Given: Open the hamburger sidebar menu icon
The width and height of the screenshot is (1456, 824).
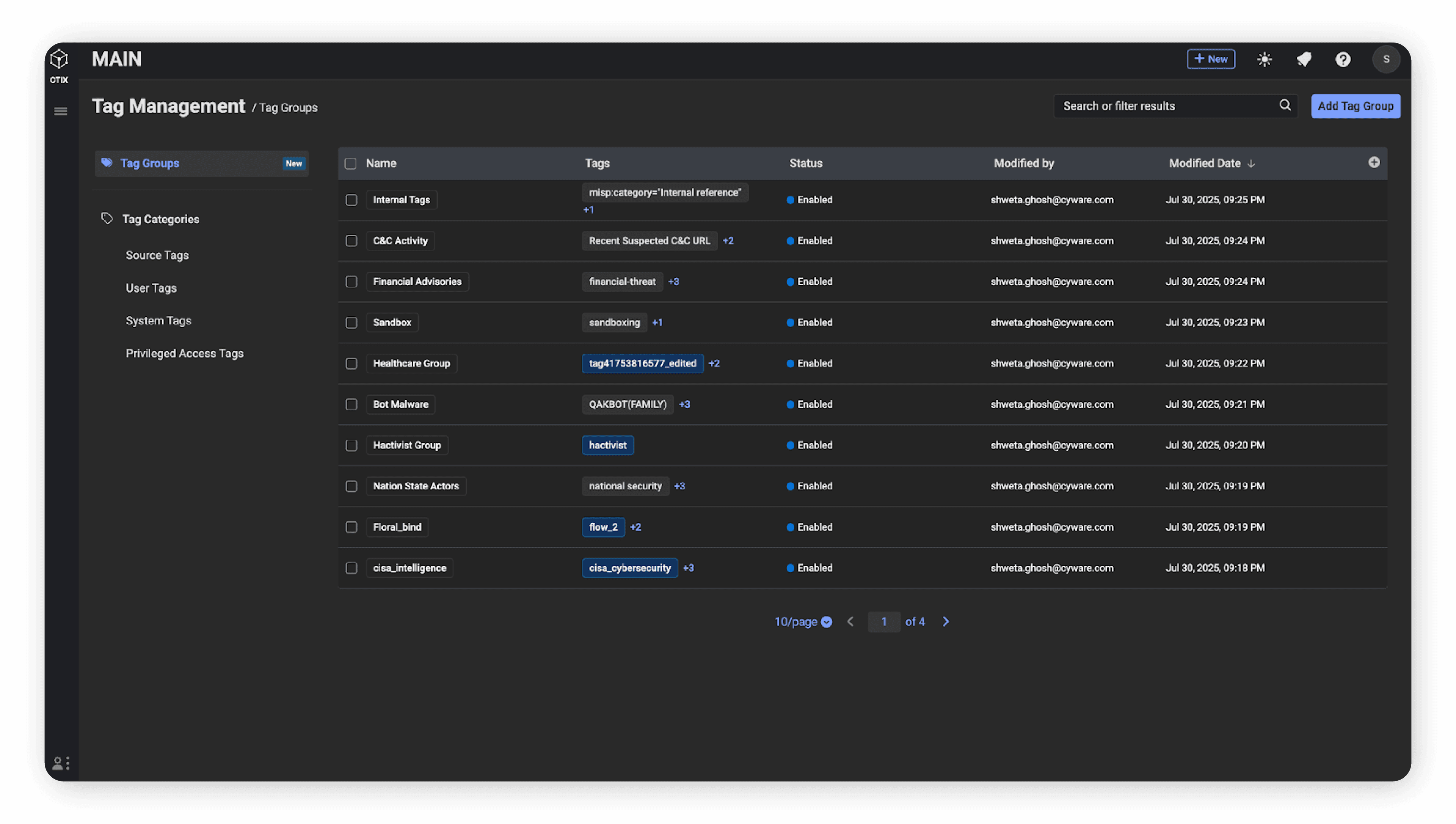Looking at the screenshot, I should (x=61, y=112).
